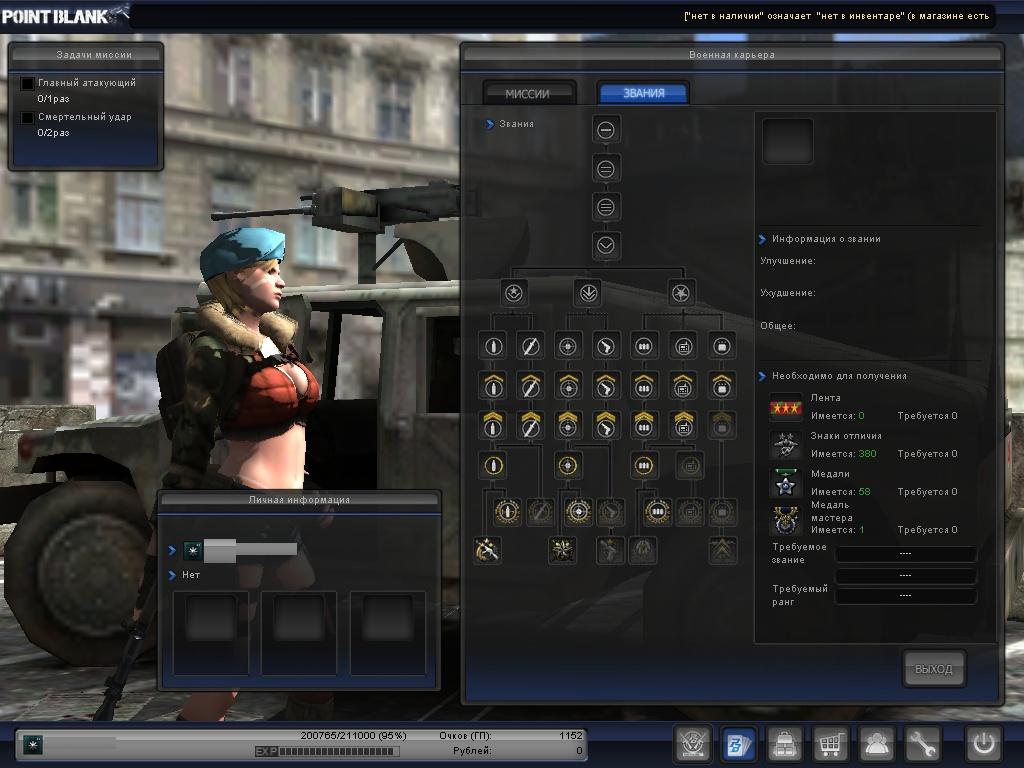Screen dimensions: 1024x768
Task: Open the shopping cart store
Action: pos(831,745)
